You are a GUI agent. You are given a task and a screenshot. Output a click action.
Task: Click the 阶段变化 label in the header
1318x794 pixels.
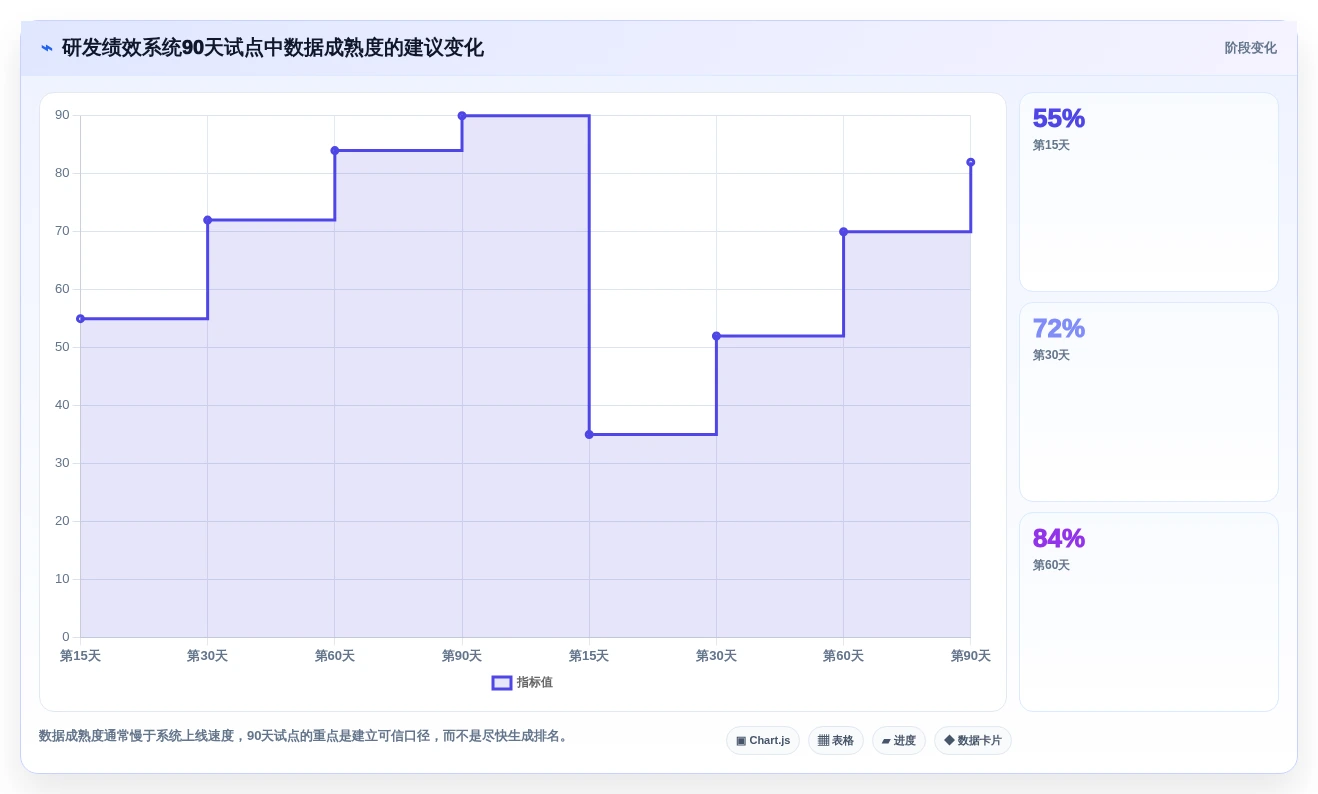(1251, 48)
